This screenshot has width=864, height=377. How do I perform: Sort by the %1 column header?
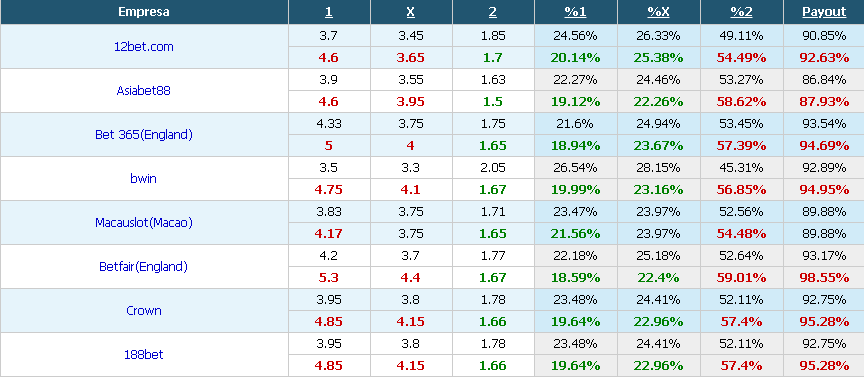(x=576, y=12)
